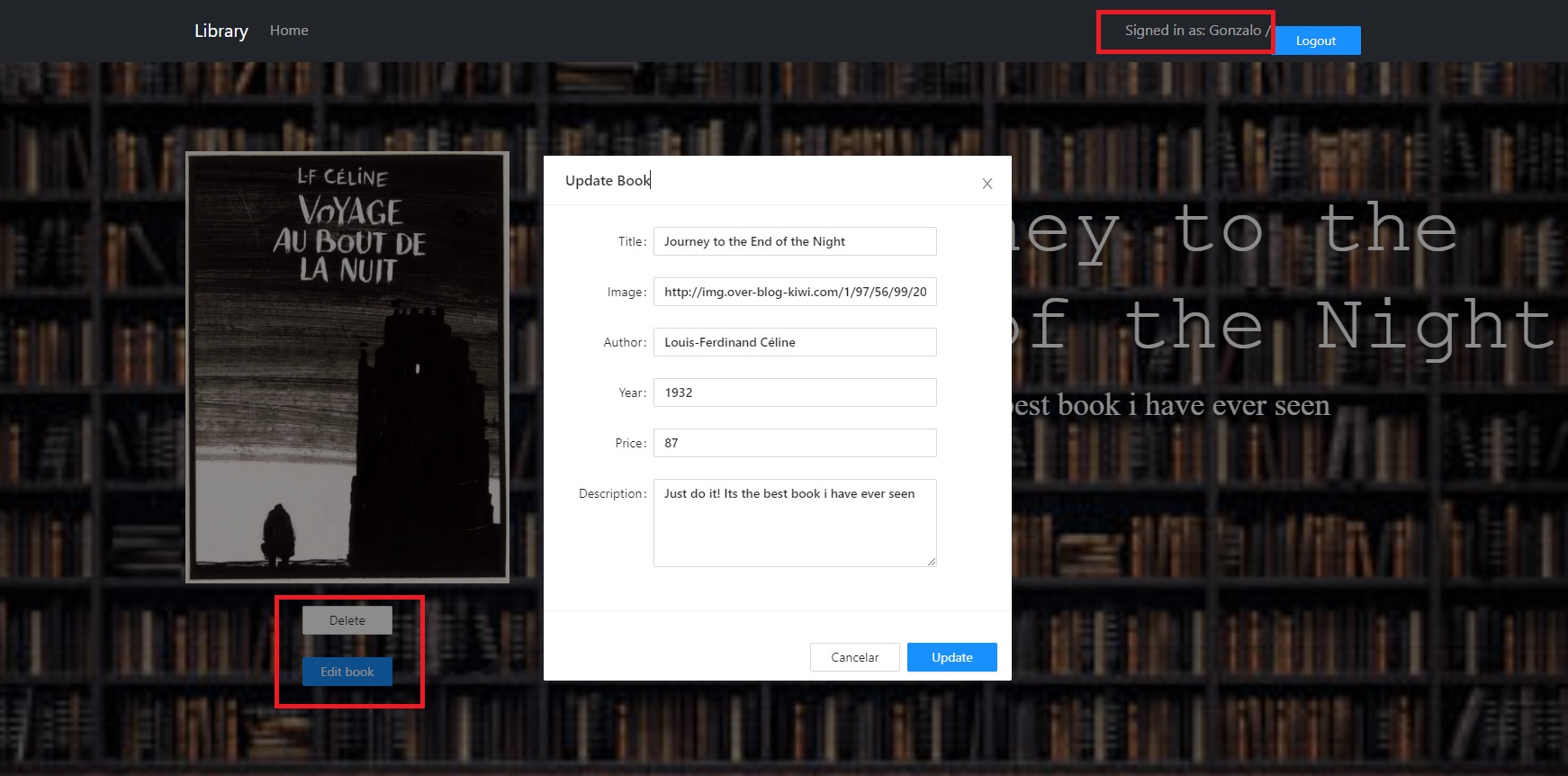Click the Voyage au Bout de la Nuit cover
1568x776 pixels.
347,367
